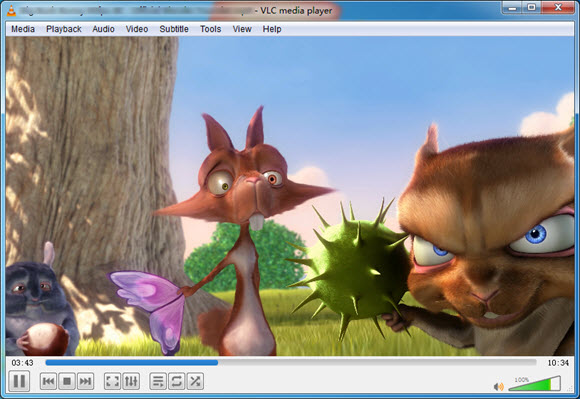Open the Video menu
The image size is (580, 399).
[x=137, y=29]
